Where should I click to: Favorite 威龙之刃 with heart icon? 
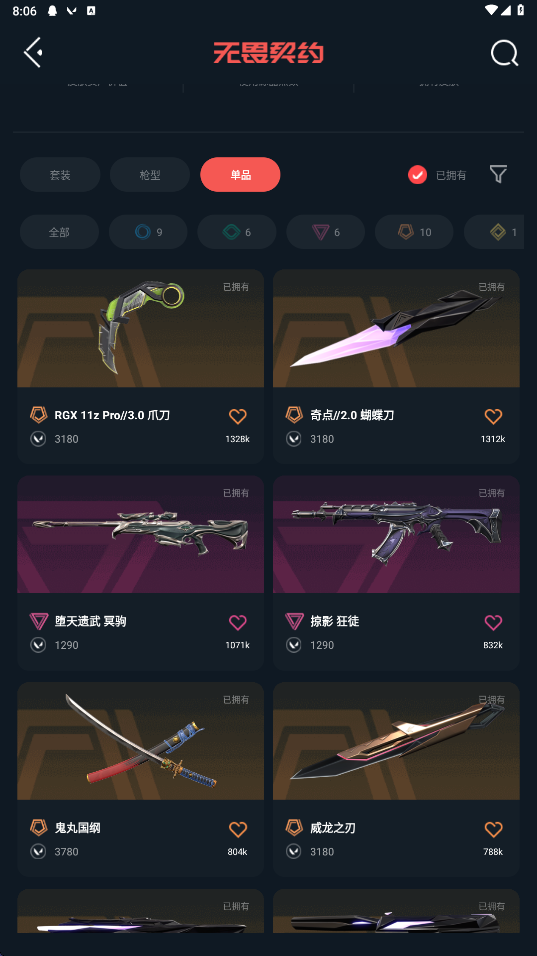[x=493, y=829]
